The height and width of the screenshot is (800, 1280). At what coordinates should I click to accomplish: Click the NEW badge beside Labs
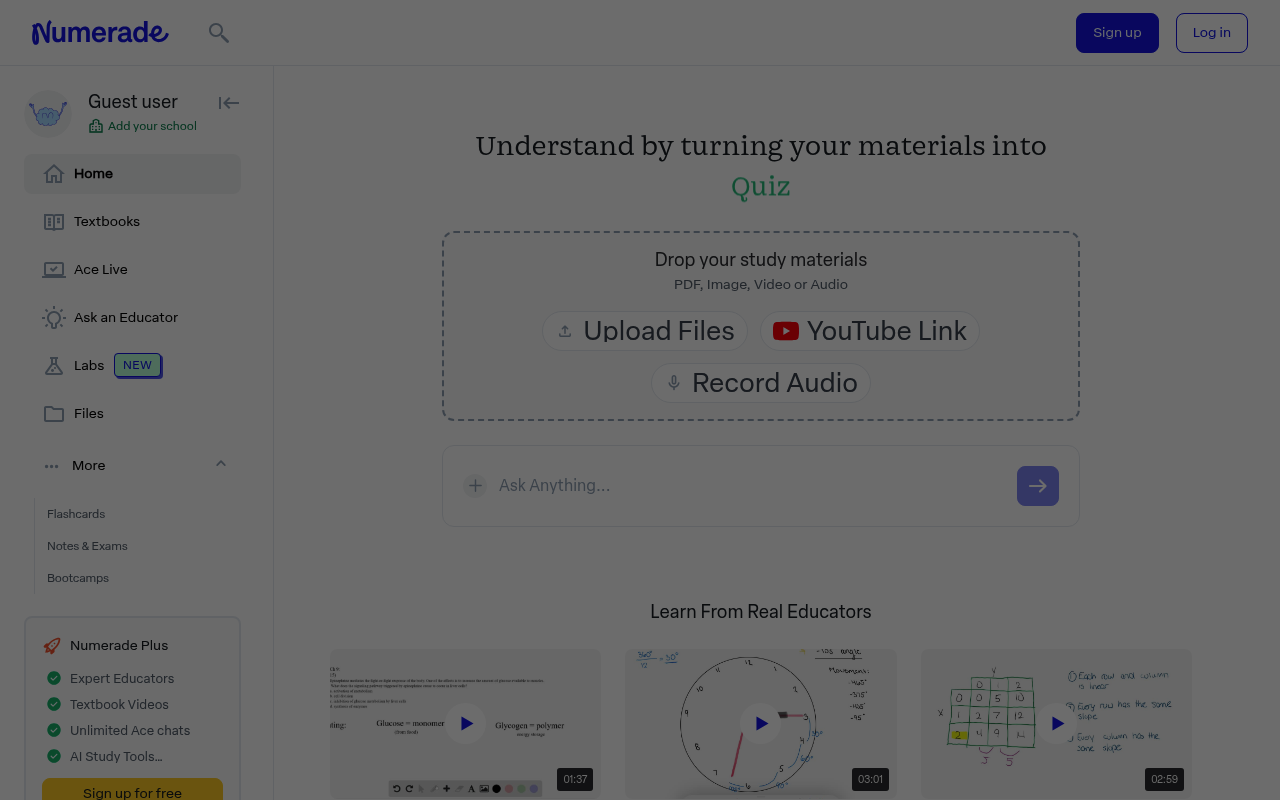pyautogui.click(x=138, y=366)
